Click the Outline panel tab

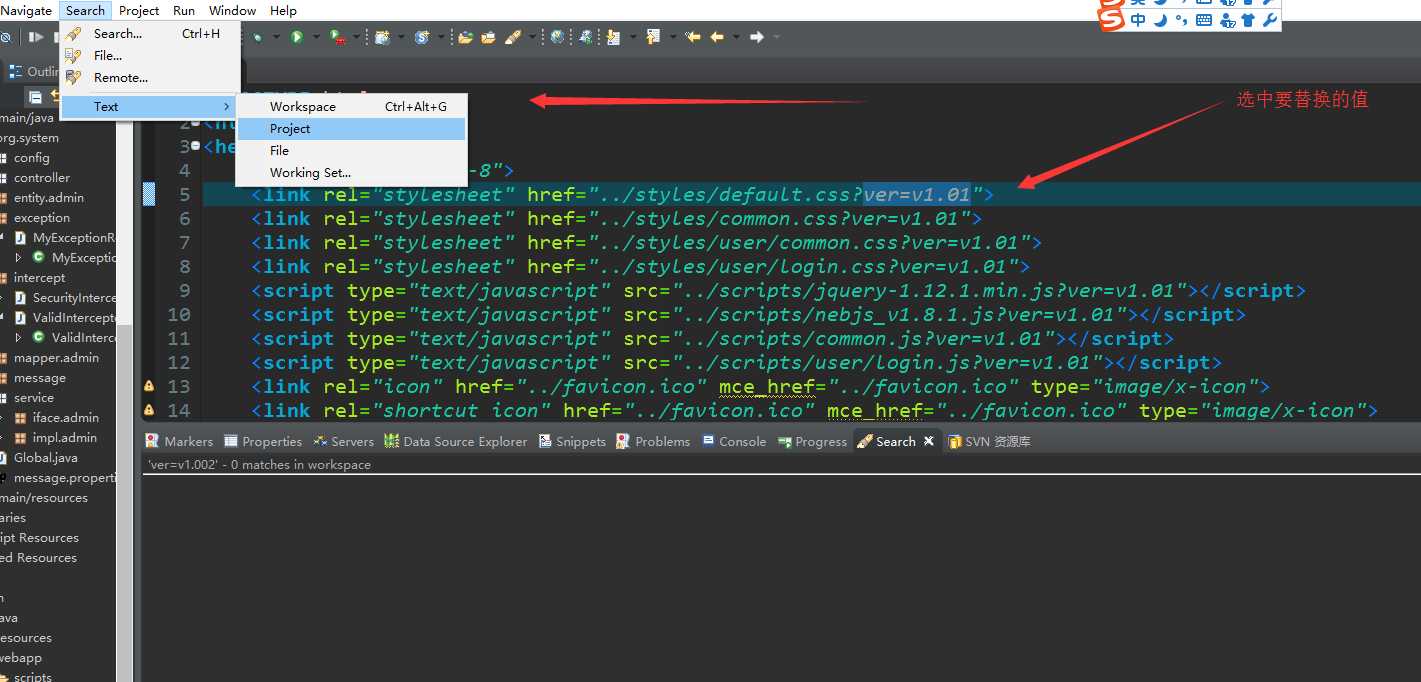(x=35, y=71)
